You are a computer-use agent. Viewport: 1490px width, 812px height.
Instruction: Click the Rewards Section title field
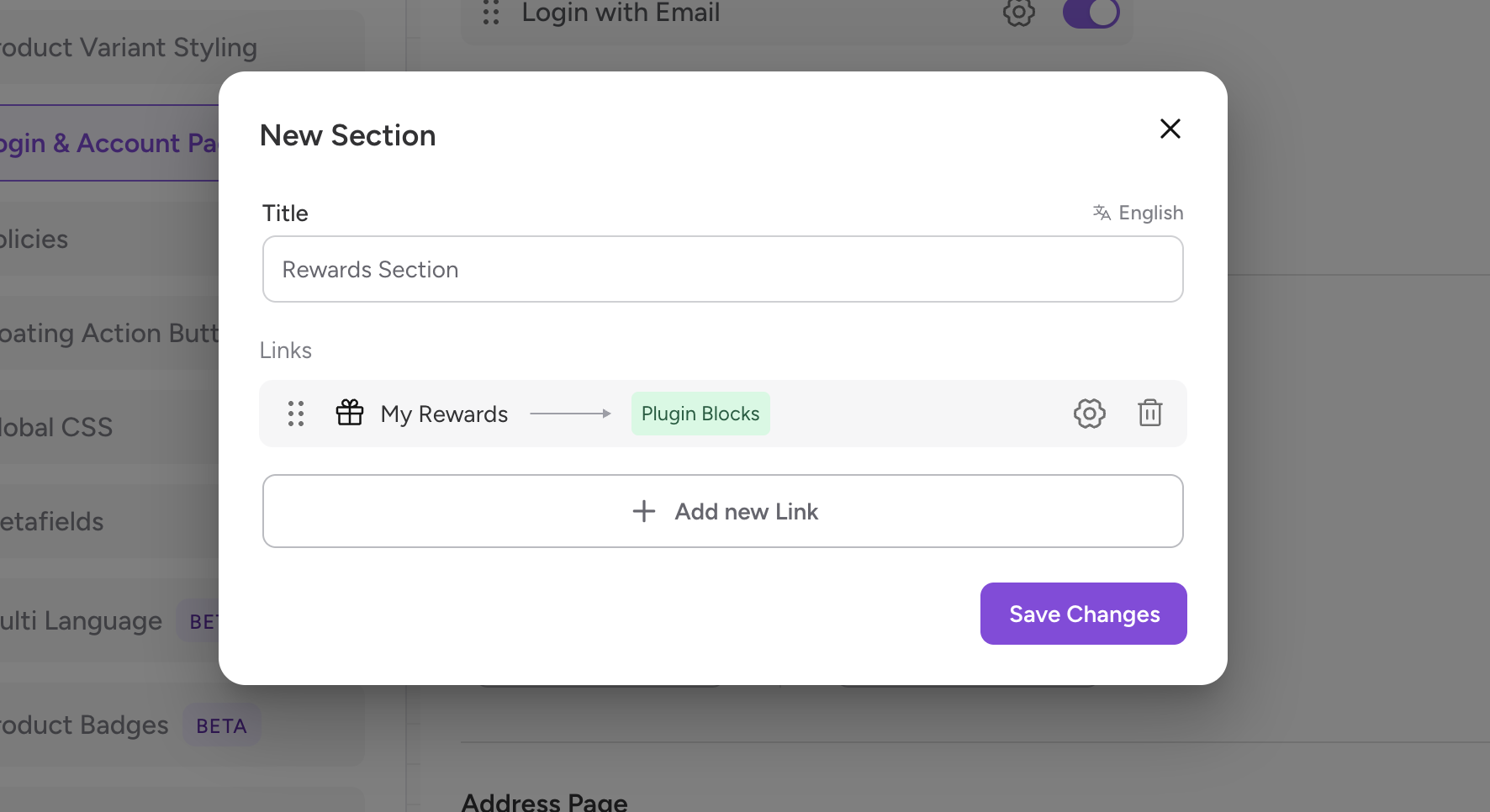(x=722, y=269)
